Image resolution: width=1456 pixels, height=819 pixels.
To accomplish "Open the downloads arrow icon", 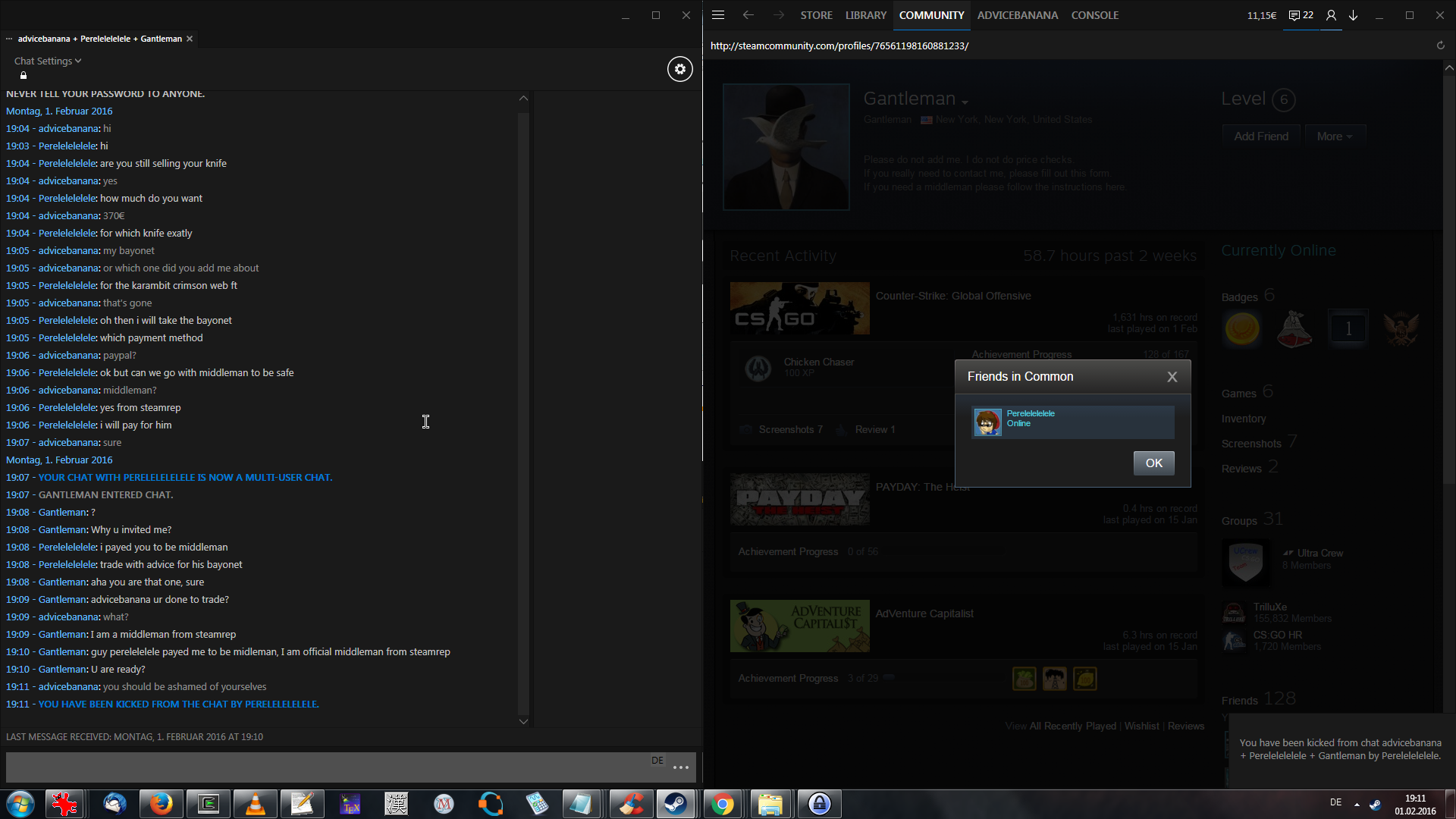I will pyautogui.click(x=1353, y=15).
